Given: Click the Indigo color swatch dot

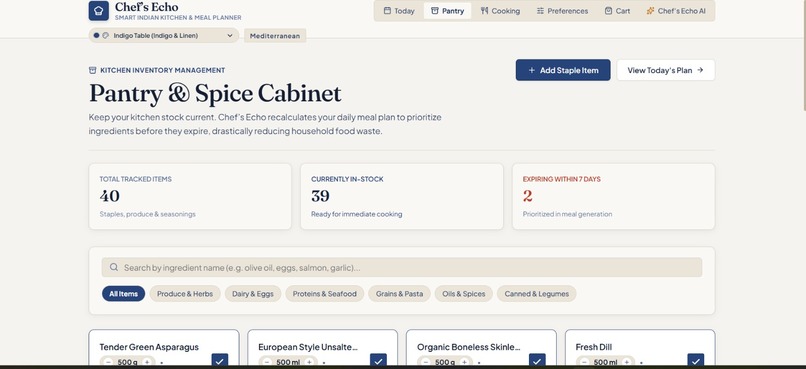Looking at the screenshot, I should pyautogui.click(x=96, y=35).
